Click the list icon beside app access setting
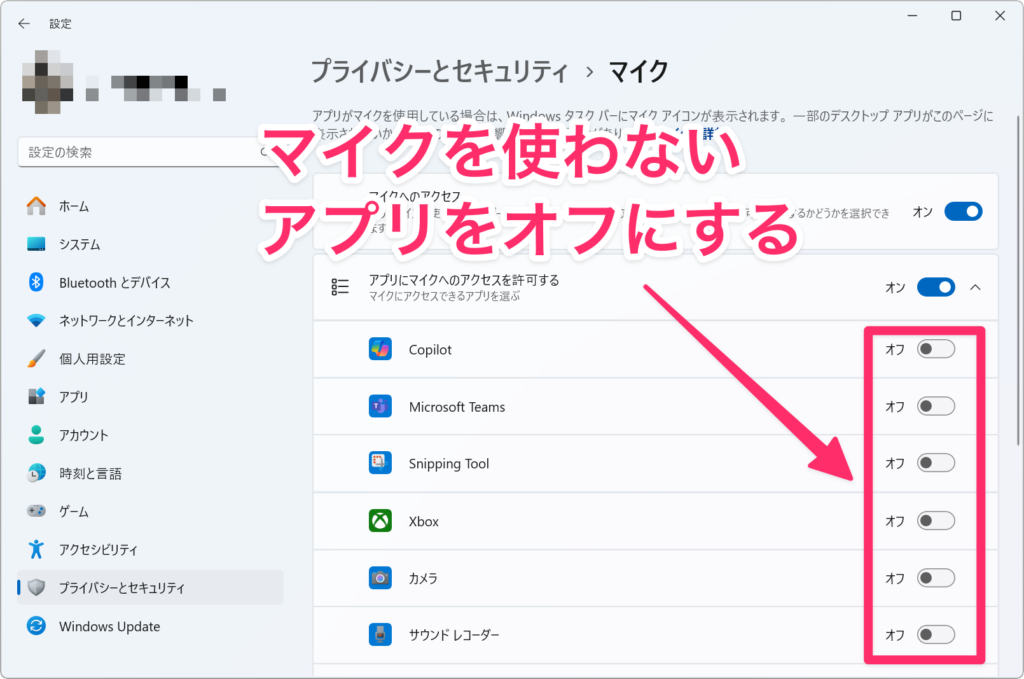The height and width of the screenshot is (679, 1024). point(340,287)
